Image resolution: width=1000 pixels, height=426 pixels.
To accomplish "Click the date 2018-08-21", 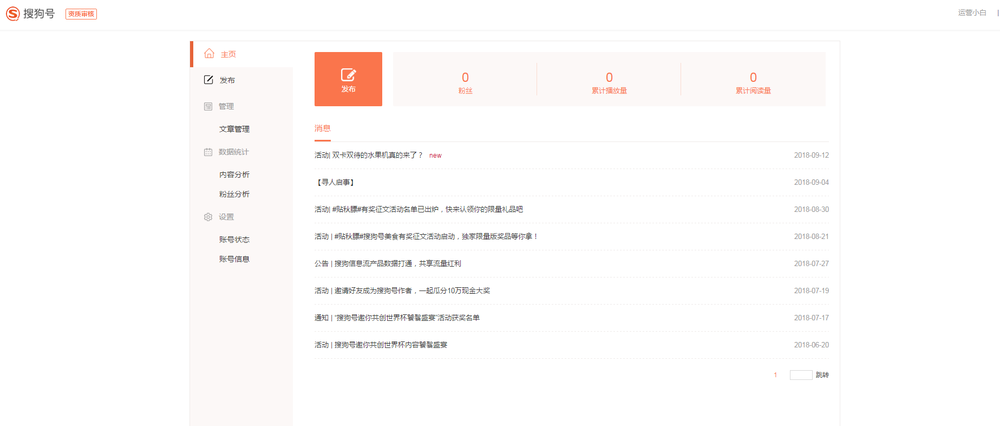I will coord(811,237).
